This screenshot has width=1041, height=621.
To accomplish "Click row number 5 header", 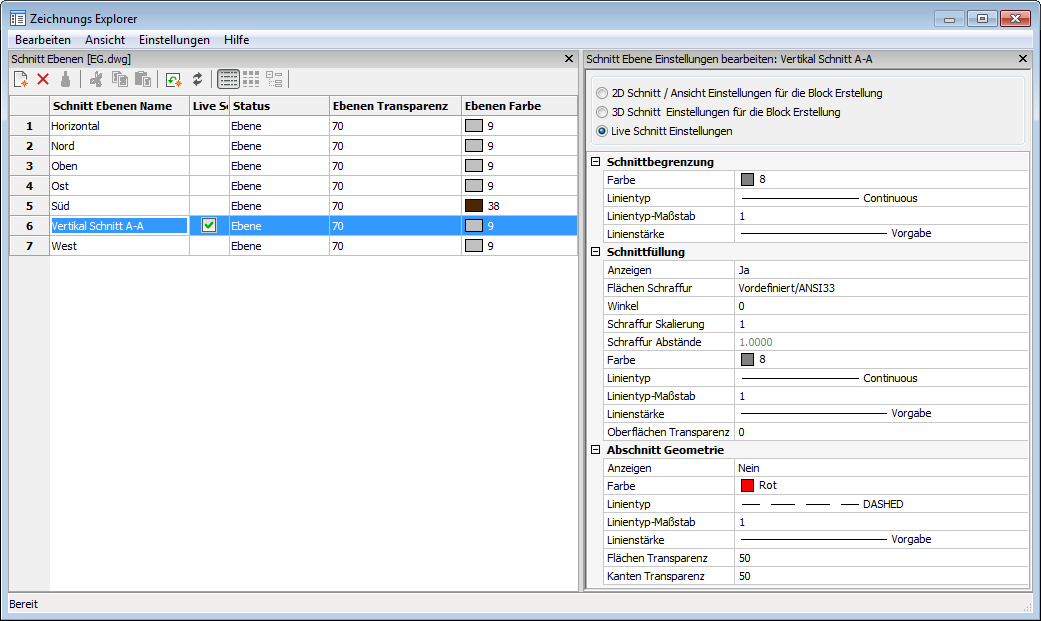I will click(29, 206).
